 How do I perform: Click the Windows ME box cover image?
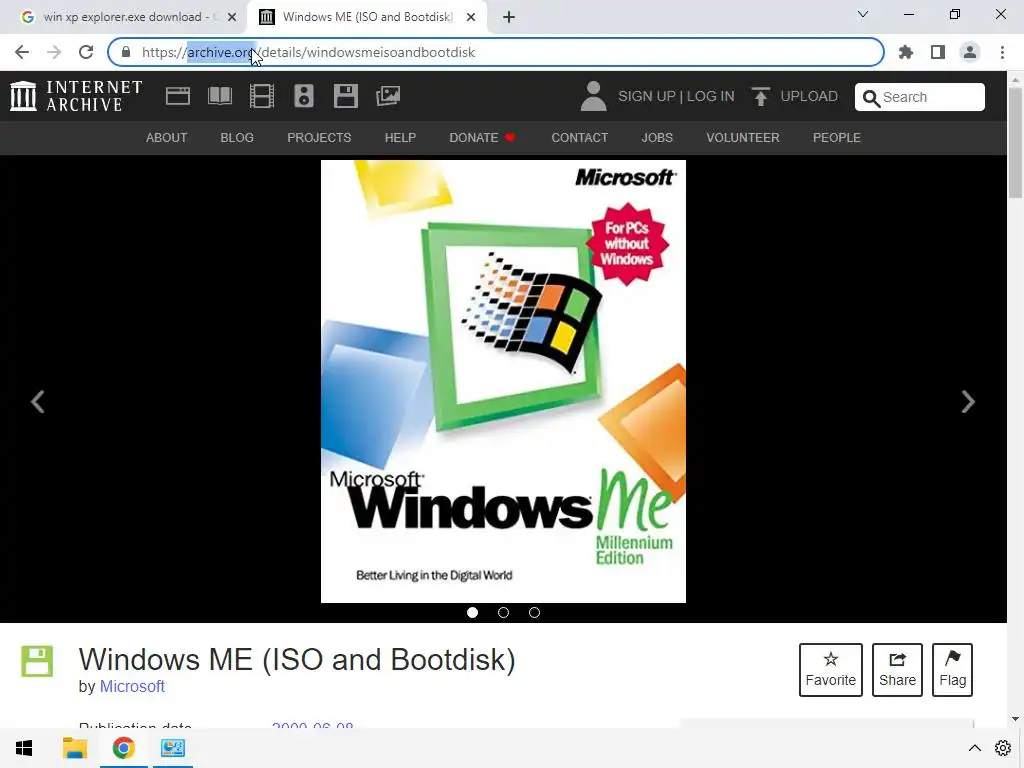coord(504,381)
